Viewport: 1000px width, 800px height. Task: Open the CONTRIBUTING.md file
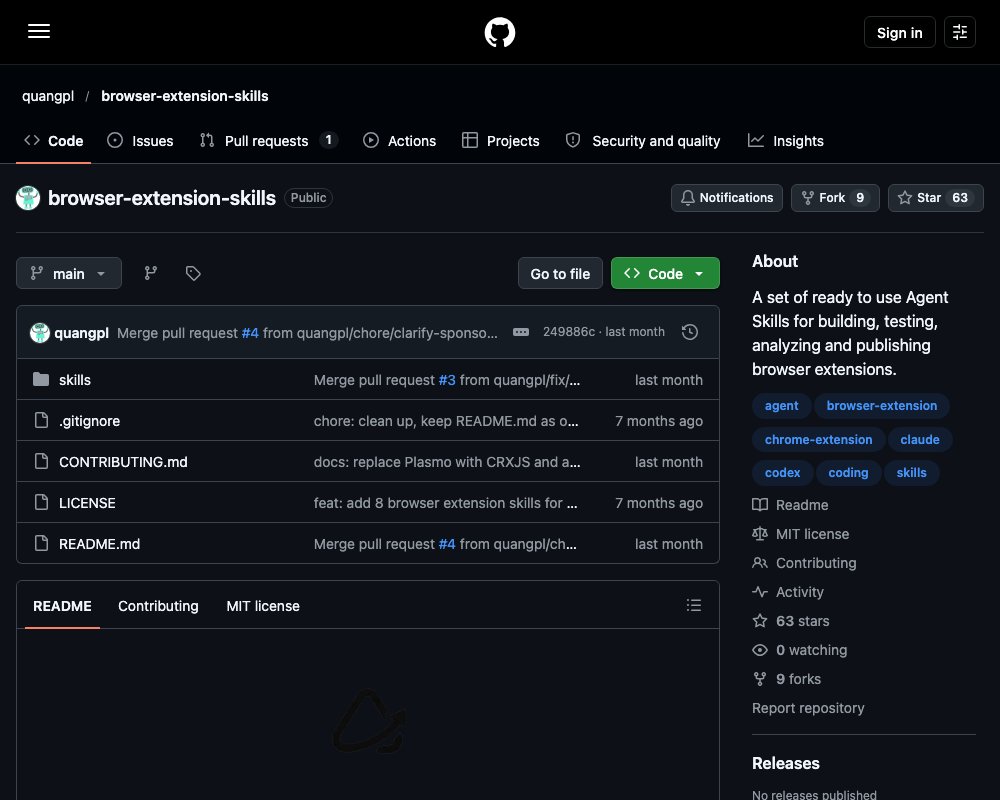(x=123, y=461)
